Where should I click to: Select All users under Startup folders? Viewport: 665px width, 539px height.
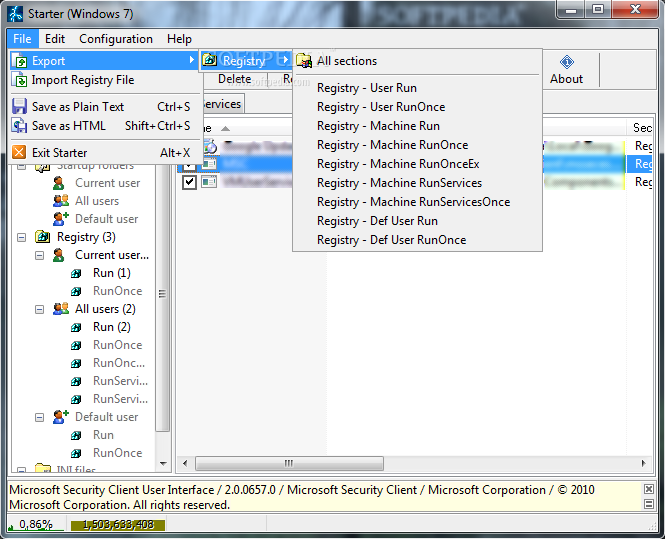tap(97, 201)
